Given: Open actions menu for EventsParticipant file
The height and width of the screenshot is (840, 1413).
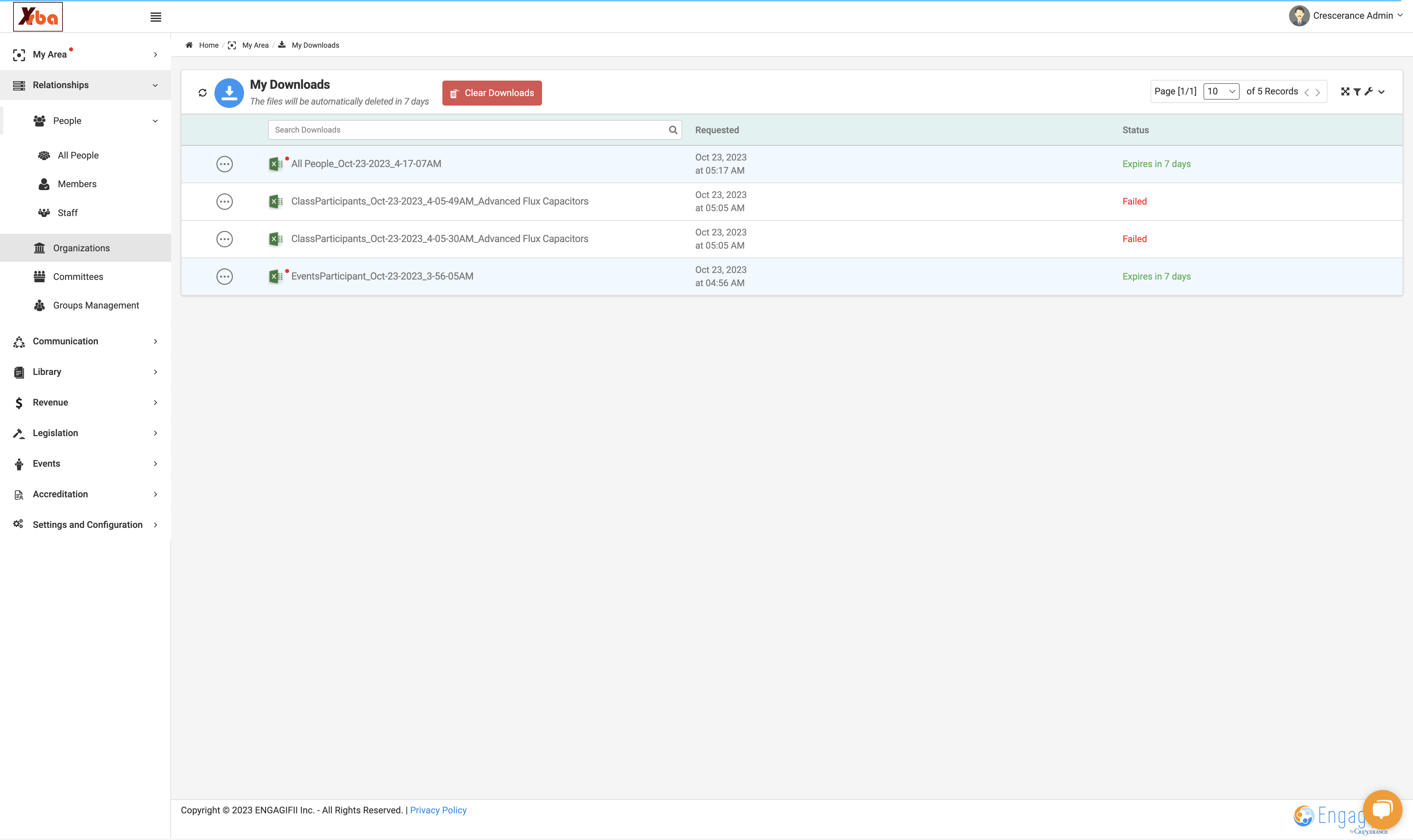Looking at the screenshot, I should [x=225, y=277].
